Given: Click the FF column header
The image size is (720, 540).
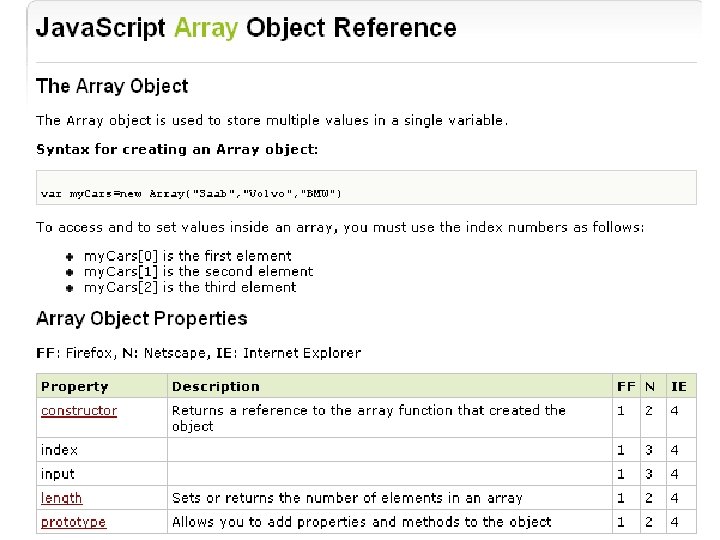Looking at the screenshot, I should click(626, 387).
